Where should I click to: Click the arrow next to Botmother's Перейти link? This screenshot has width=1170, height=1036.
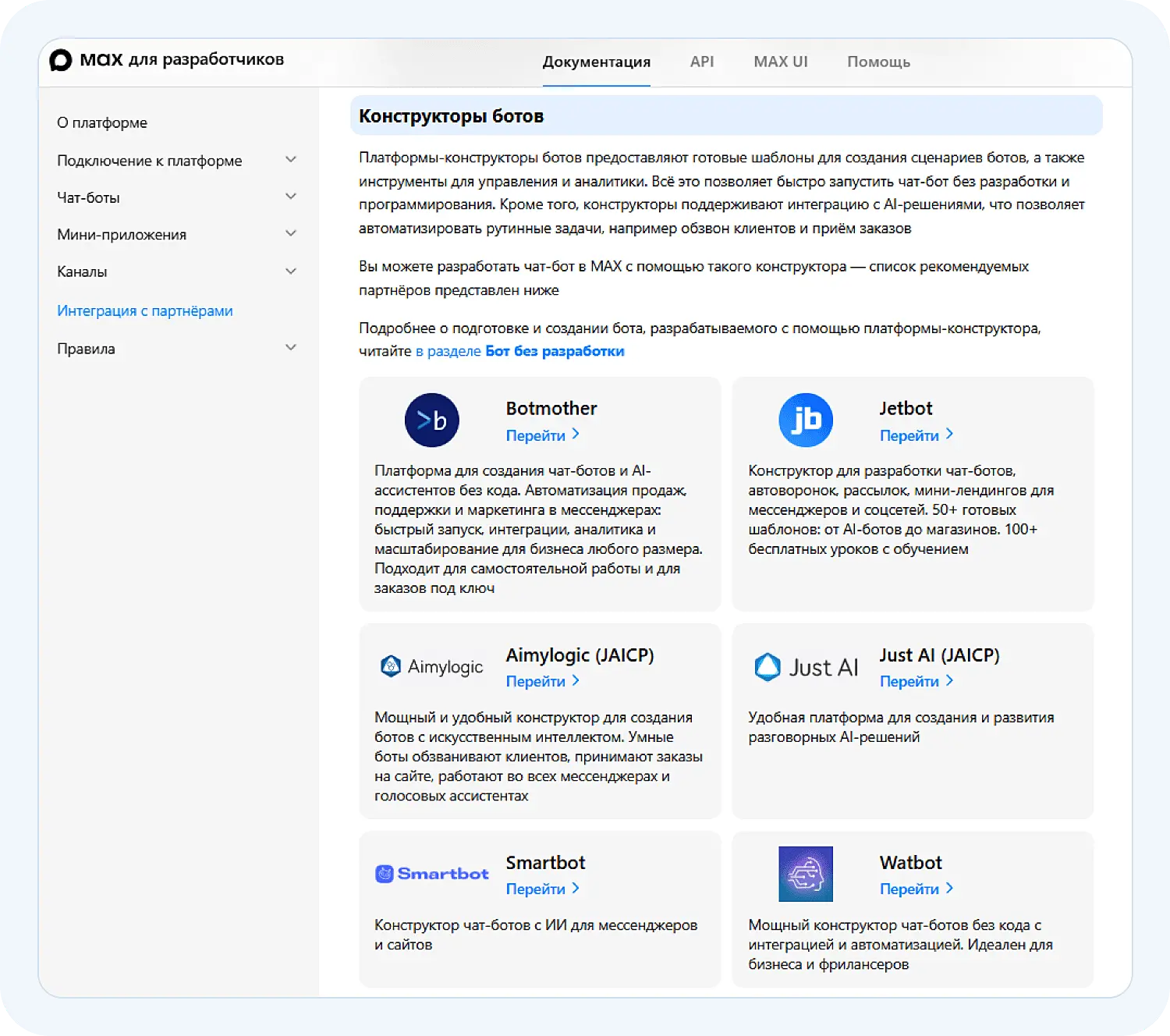(x=575, y=435)
